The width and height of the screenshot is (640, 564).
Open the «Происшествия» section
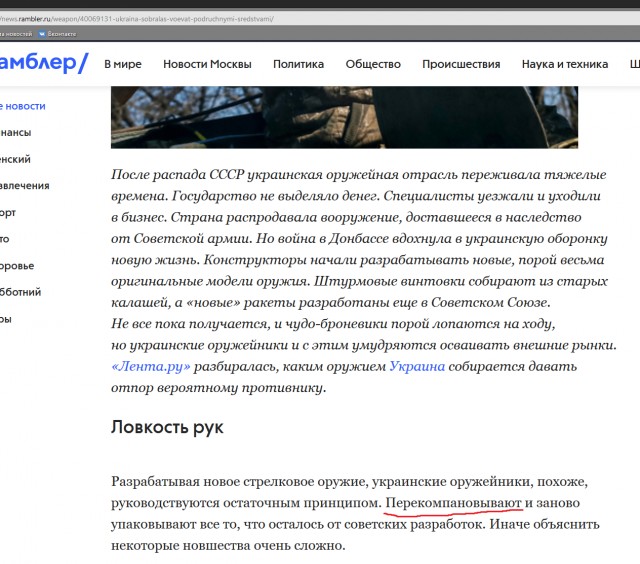(x=461, y=64)
